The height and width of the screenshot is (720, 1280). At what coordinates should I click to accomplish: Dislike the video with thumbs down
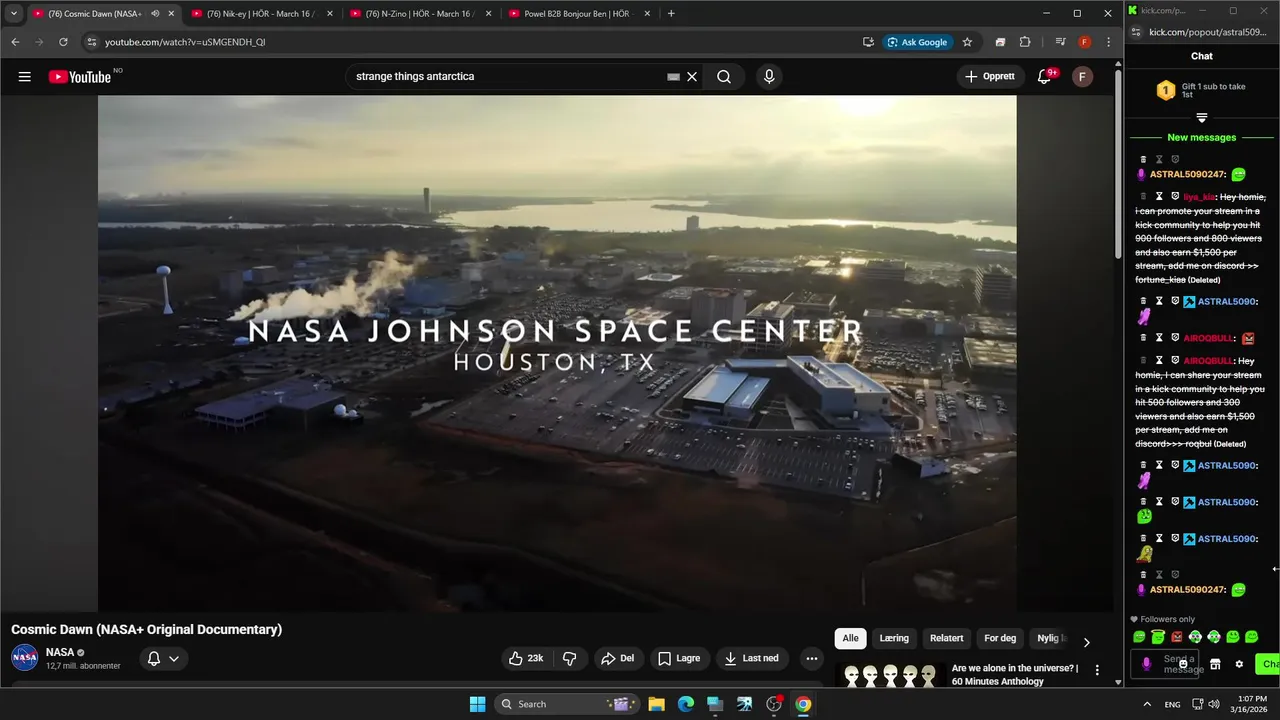pyautogui.click(x=569, y=658)
